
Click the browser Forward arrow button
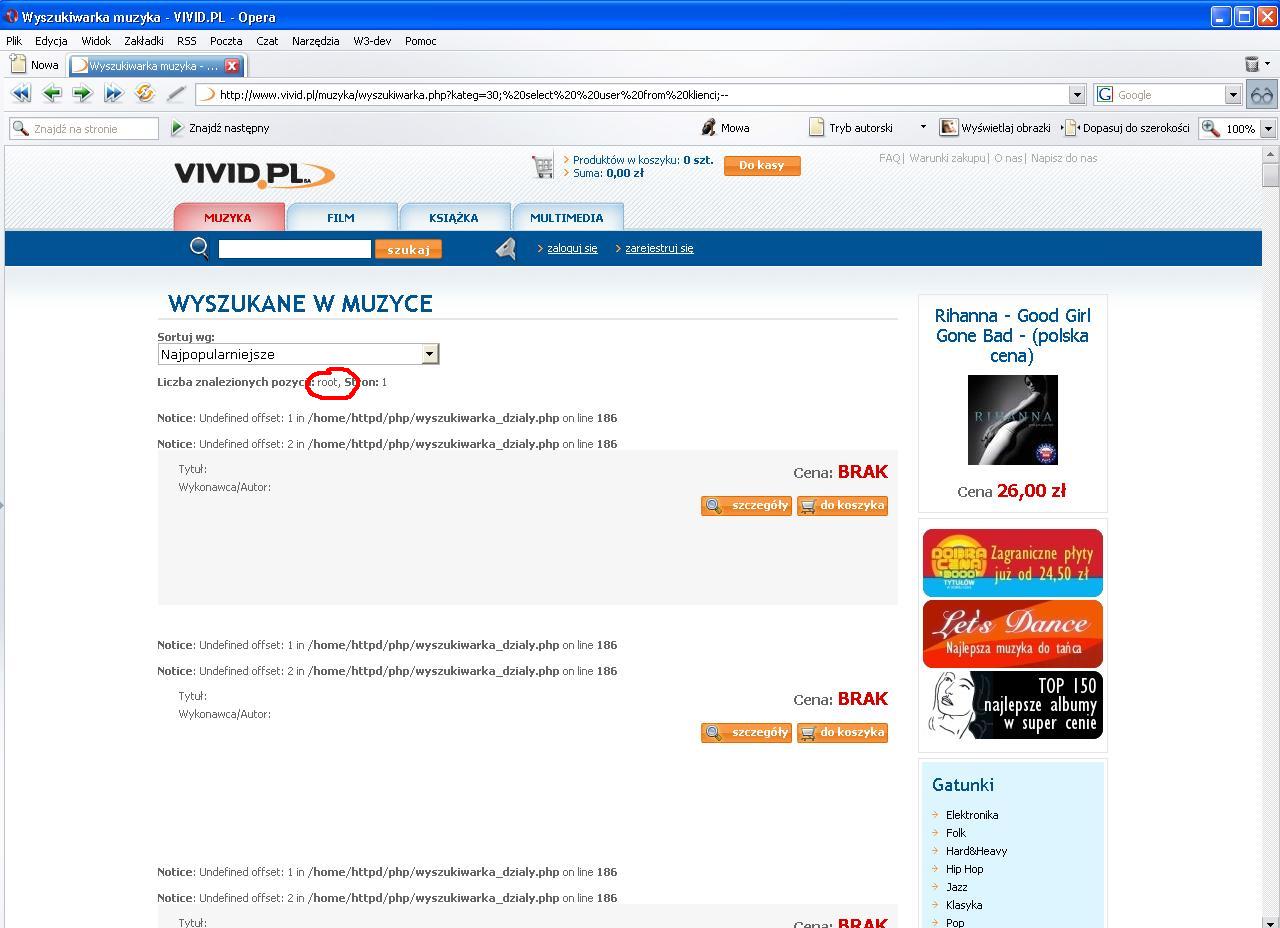(82, 94)
